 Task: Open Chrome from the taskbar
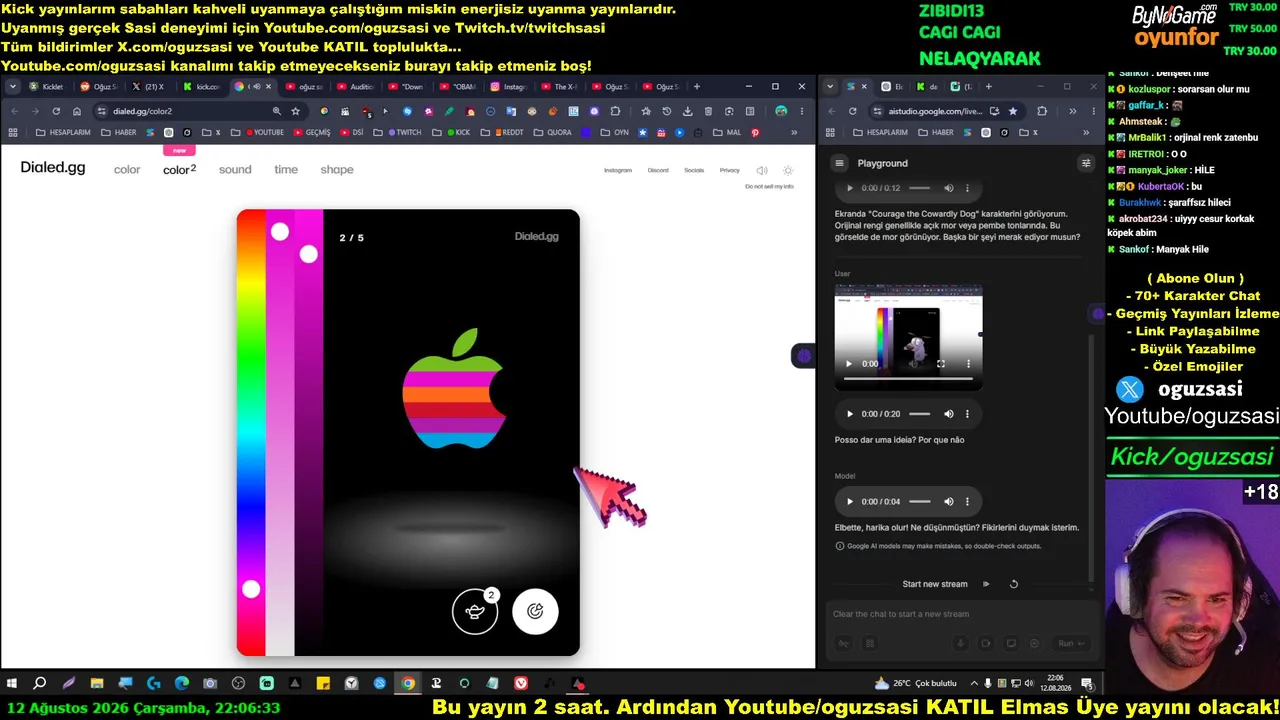click(x=408, y=684)
